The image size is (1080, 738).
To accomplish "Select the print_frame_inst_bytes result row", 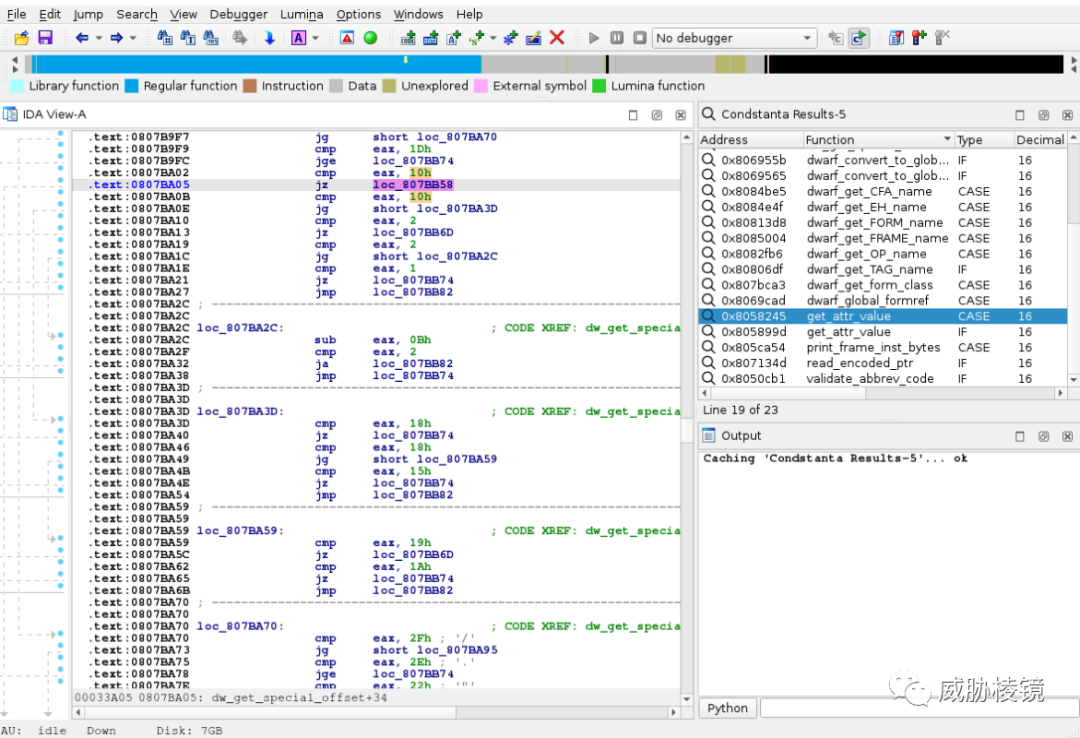I will pyautogui.click(x=882, y=347).
